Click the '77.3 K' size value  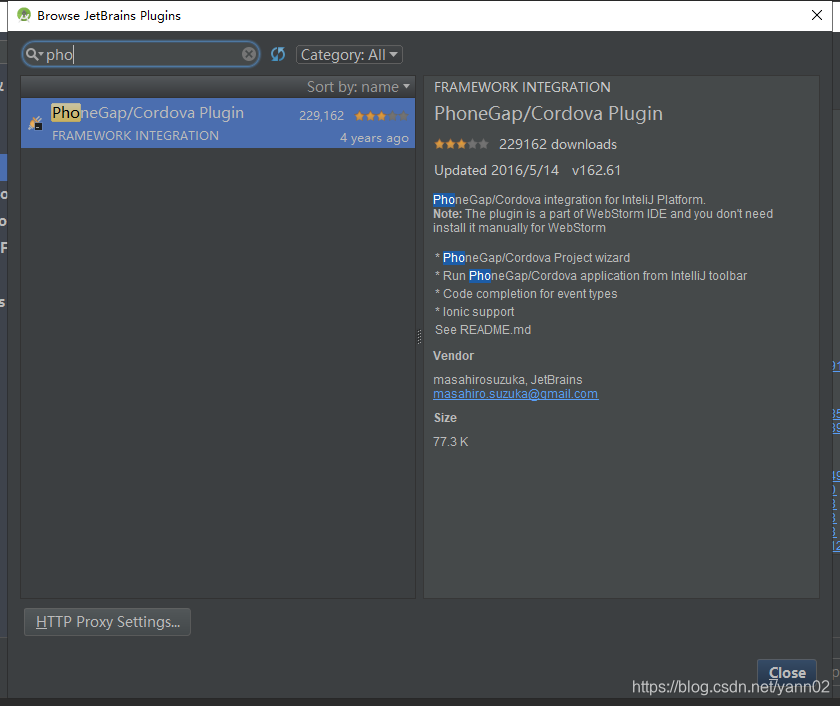tap(451, 442)
